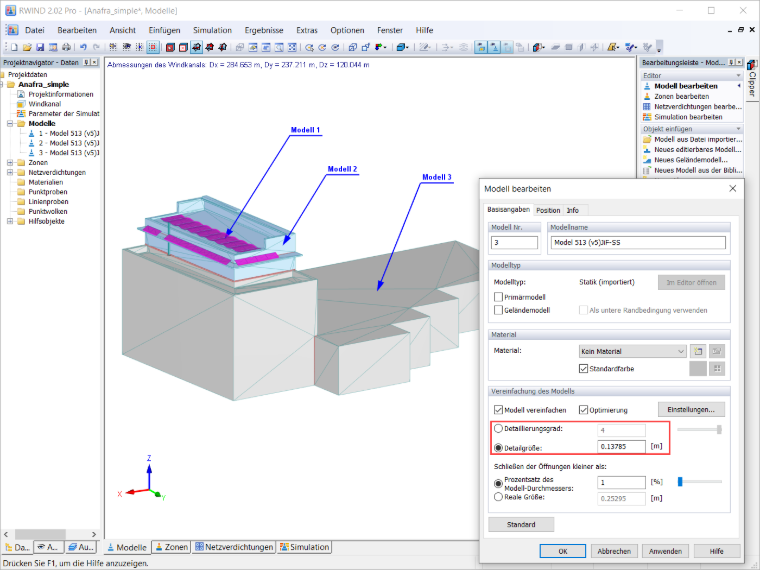Open the Simulation menu
Screen dimensions: 760x570
(212, 30)
